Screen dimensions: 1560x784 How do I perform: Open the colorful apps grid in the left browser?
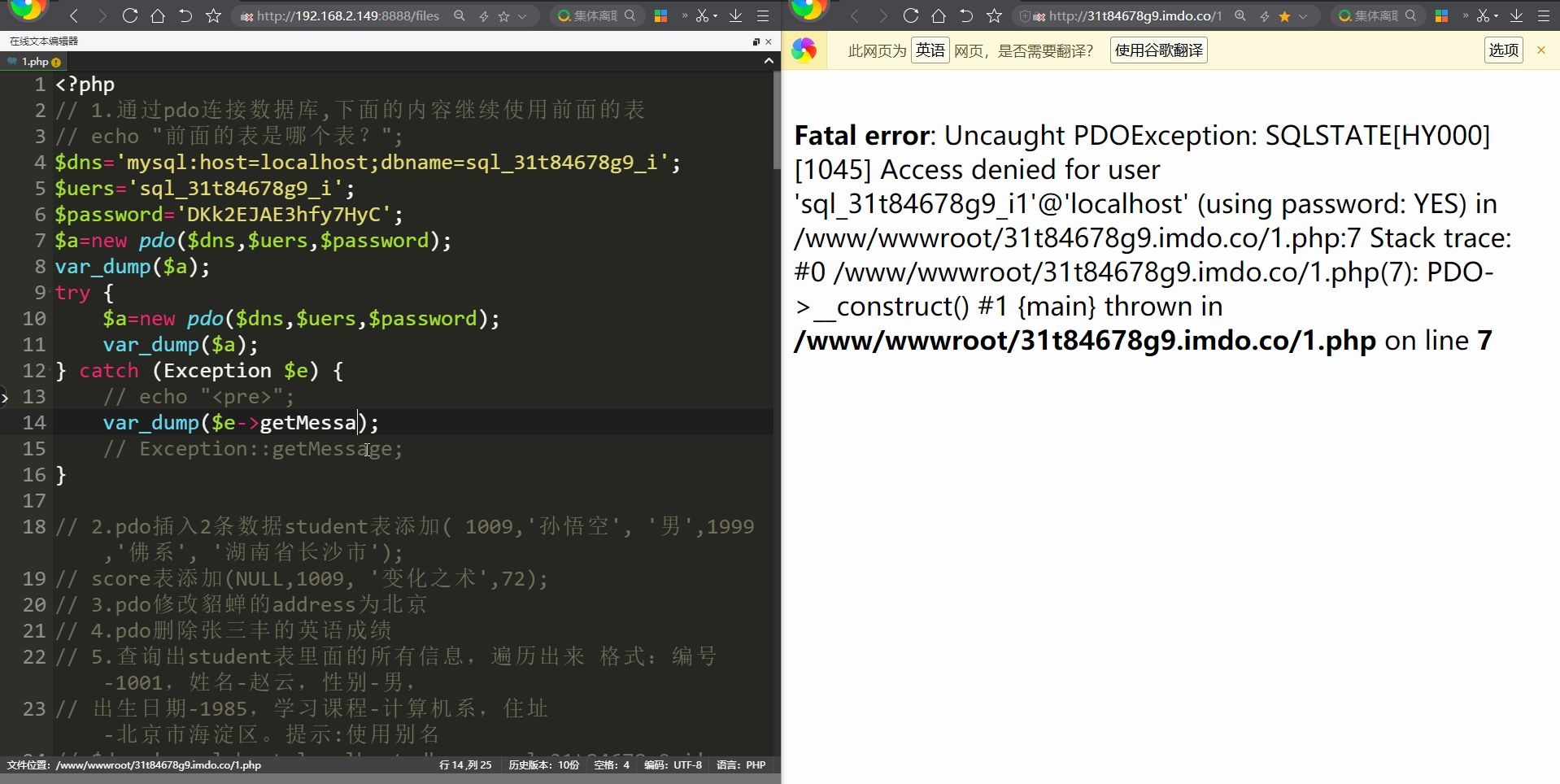click(661, 15)
